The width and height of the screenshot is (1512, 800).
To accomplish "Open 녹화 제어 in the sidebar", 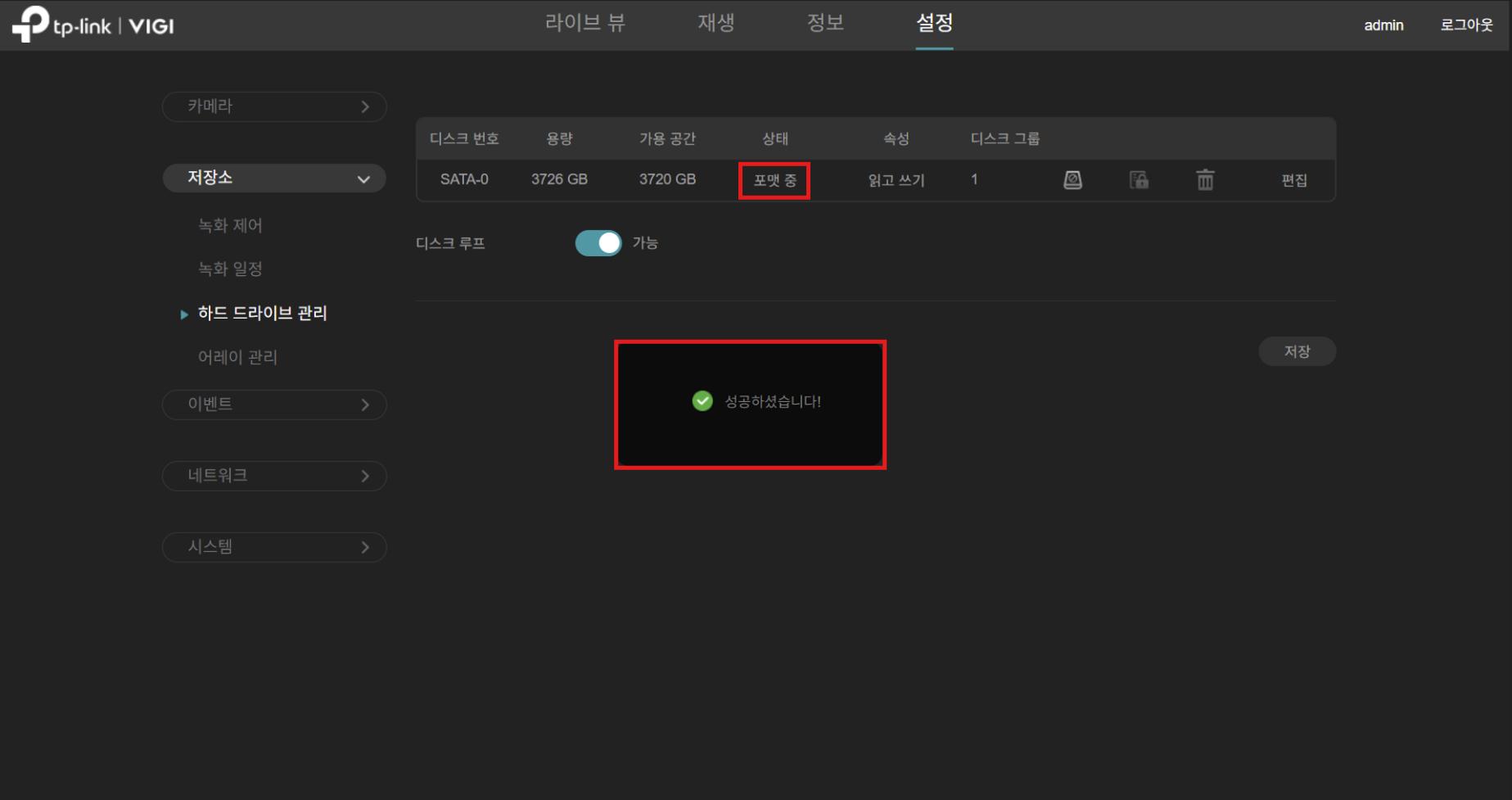I will point(230,226).
